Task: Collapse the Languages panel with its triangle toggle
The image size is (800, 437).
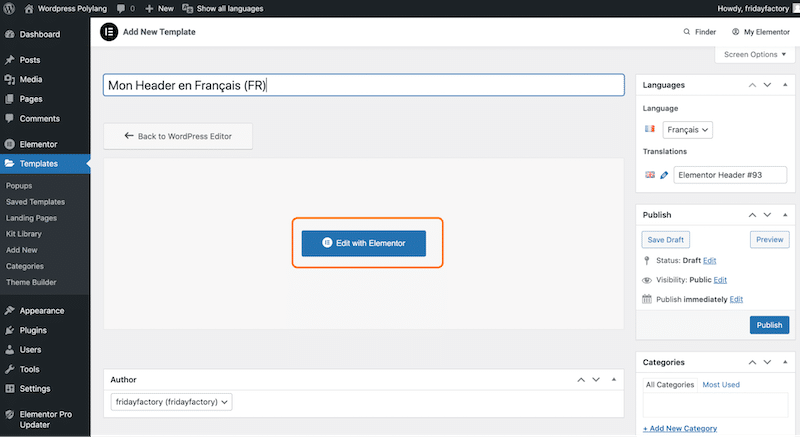Action: coord(785,85)
